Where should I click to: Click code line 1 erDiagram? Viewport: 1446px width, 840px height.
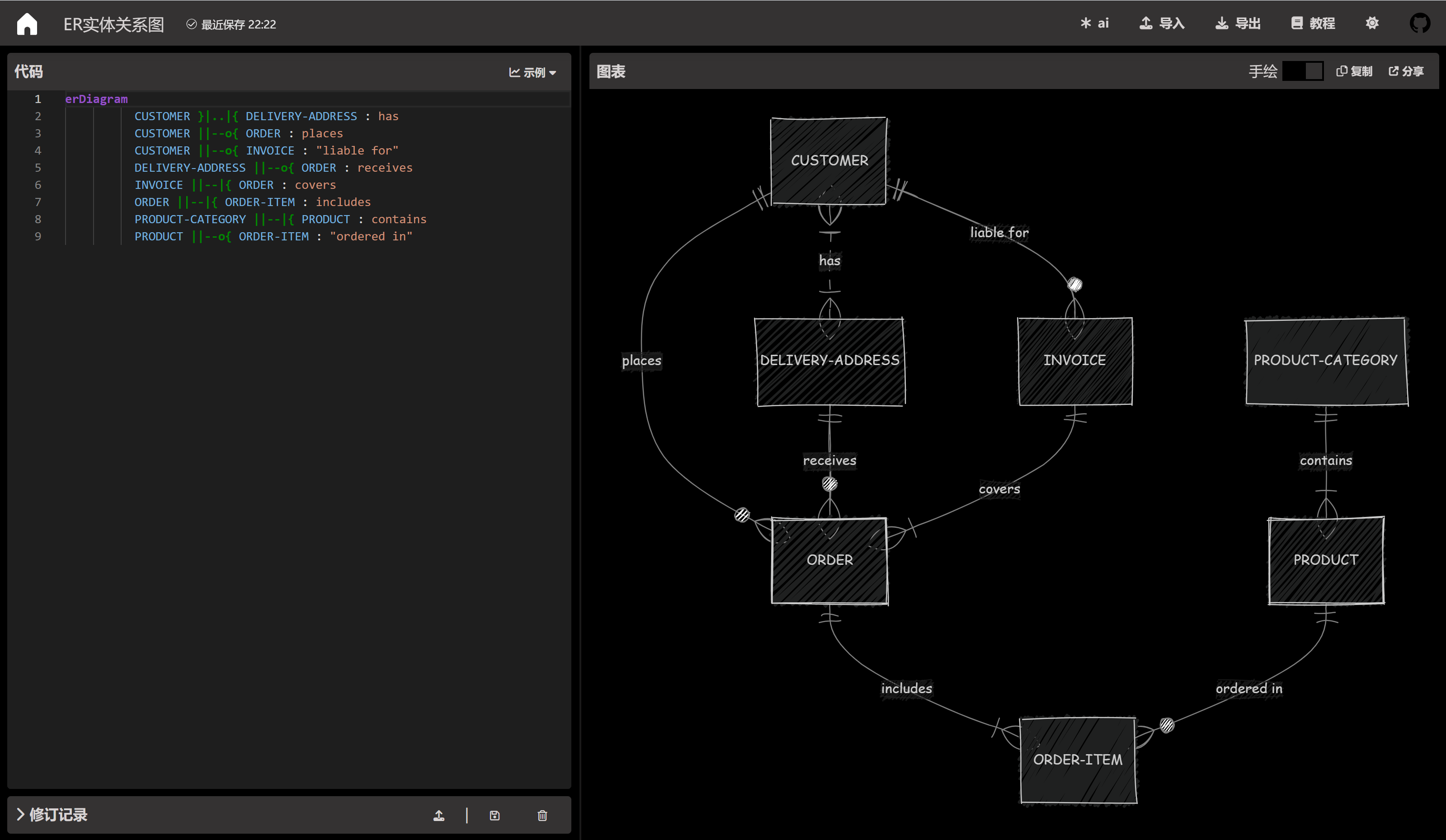[x=96, y=99]
